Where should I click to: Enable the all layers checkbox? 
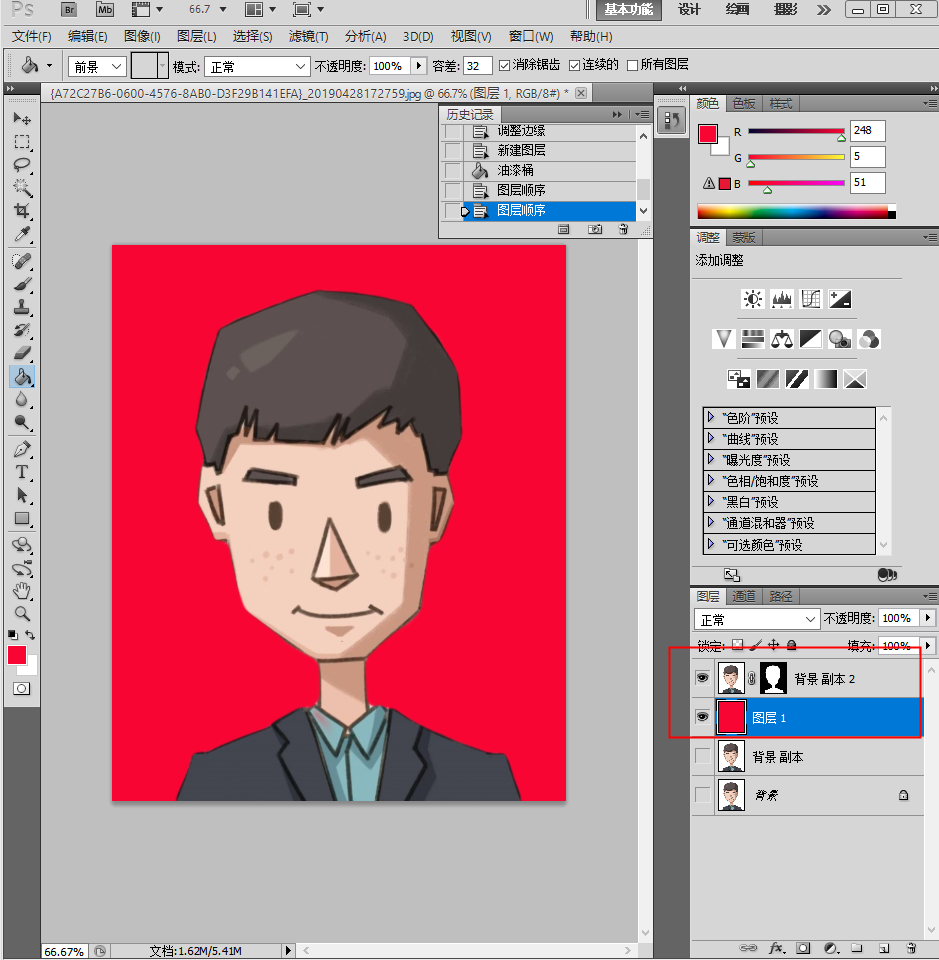click(x=633, y=65)
